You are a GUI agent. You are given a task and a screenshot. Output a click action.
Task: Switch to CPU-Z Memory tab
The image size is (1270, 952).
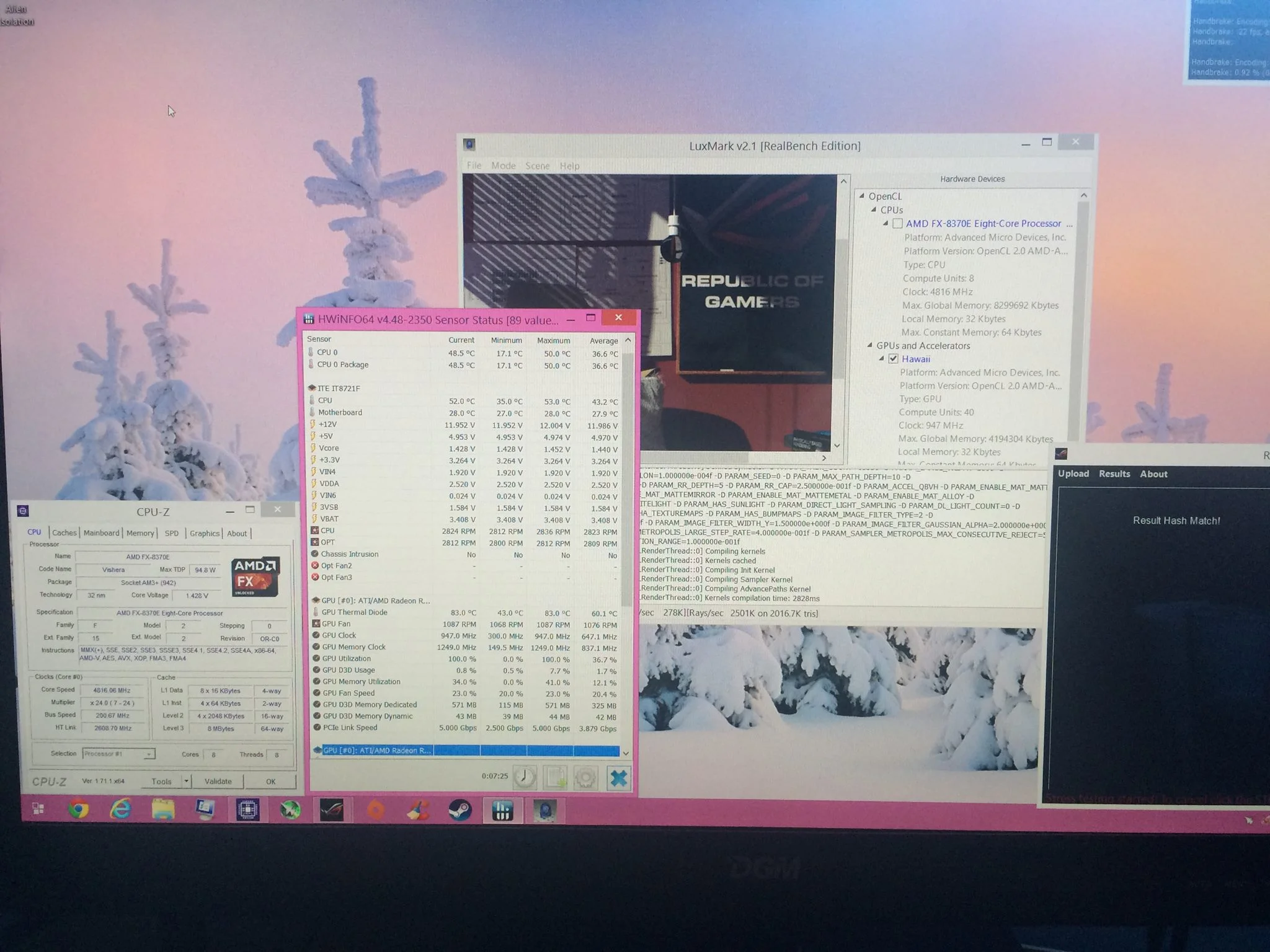[140, 533]
